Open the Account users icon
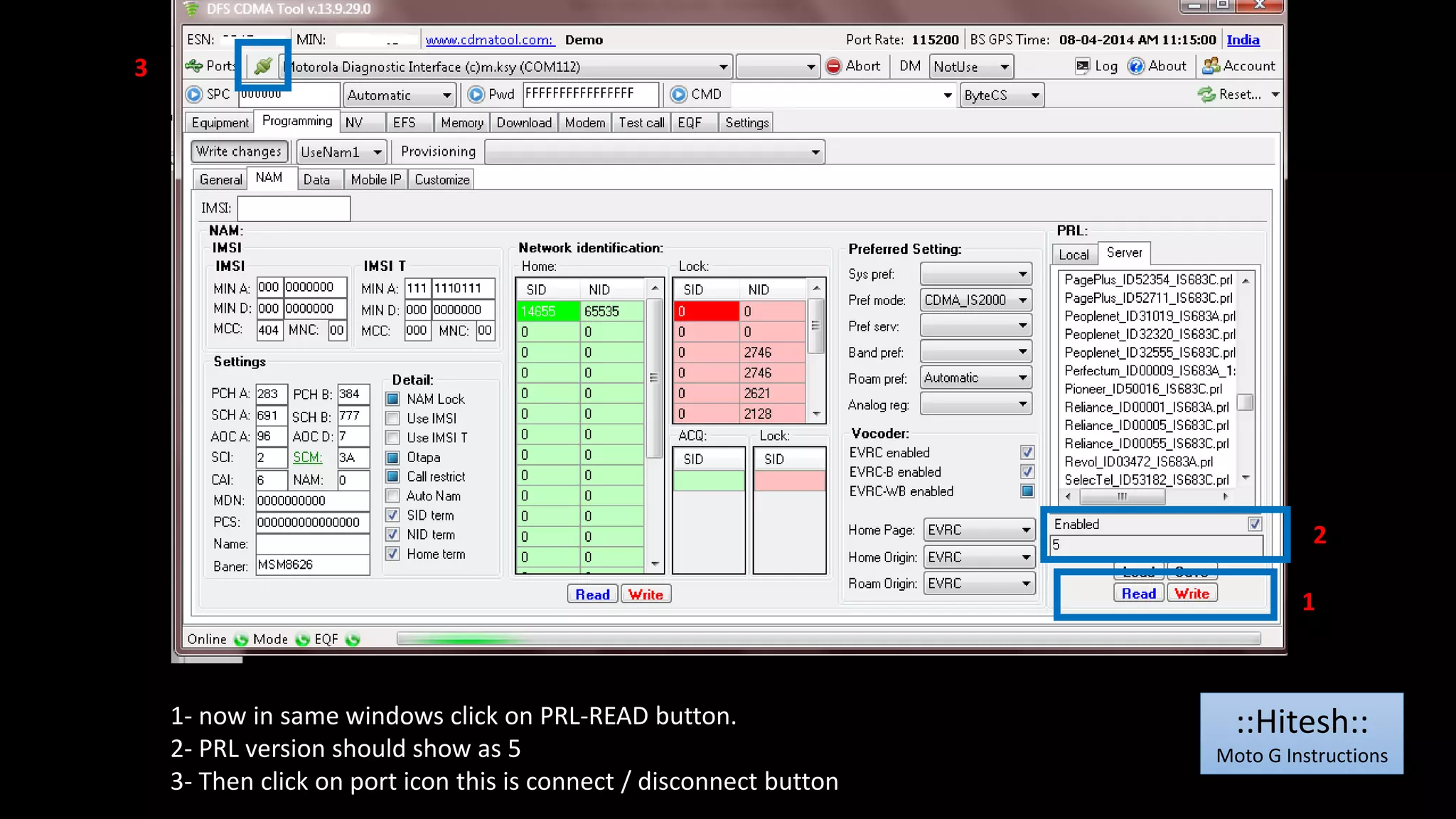Image resolution: width=1456 pixels, height=819 pixels. (1211, 66)
